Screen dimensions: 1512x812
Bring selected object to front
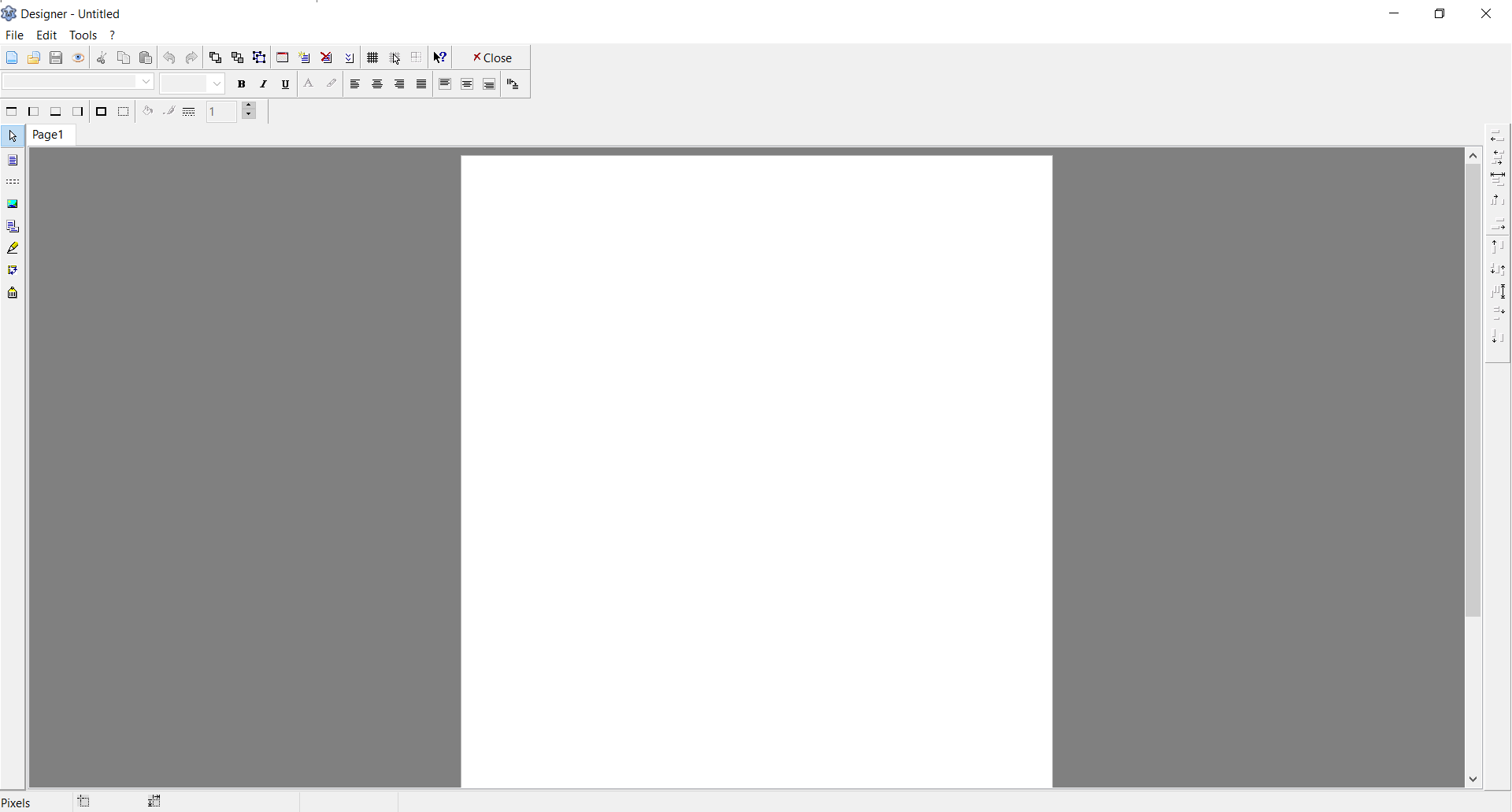(x=215, y=57)
